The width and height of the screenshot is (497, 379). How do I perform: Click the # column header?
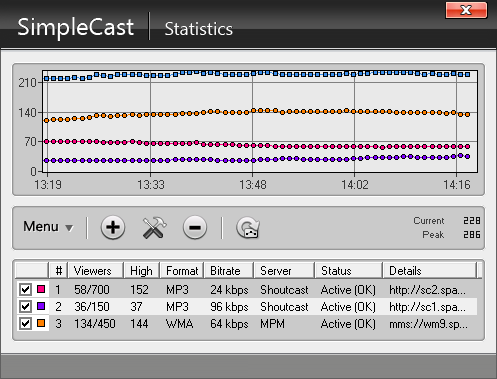[x=59, y=271]
